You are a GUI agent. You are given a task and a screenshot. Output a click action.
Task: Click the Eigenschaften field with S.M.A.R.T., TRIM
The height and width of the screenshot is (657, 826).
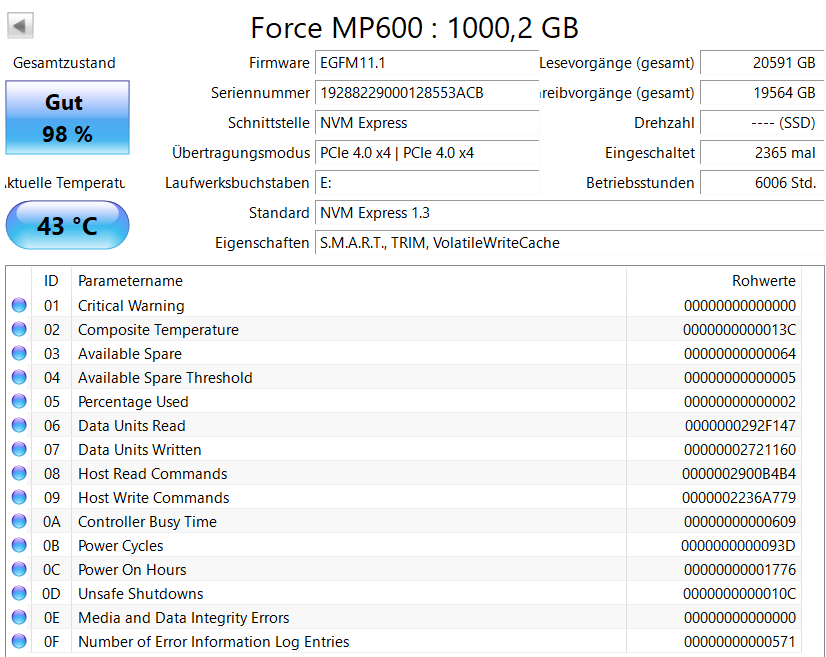tap(570, 243)
